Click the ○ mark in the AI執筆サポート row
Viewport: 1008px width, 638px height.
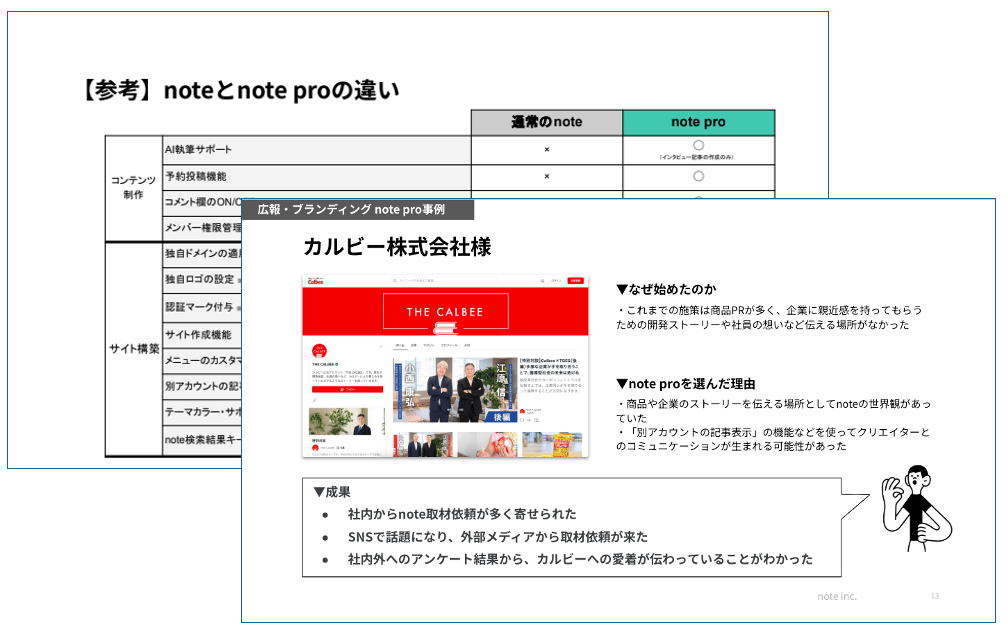pyautogui.click(x=698, y=145)
